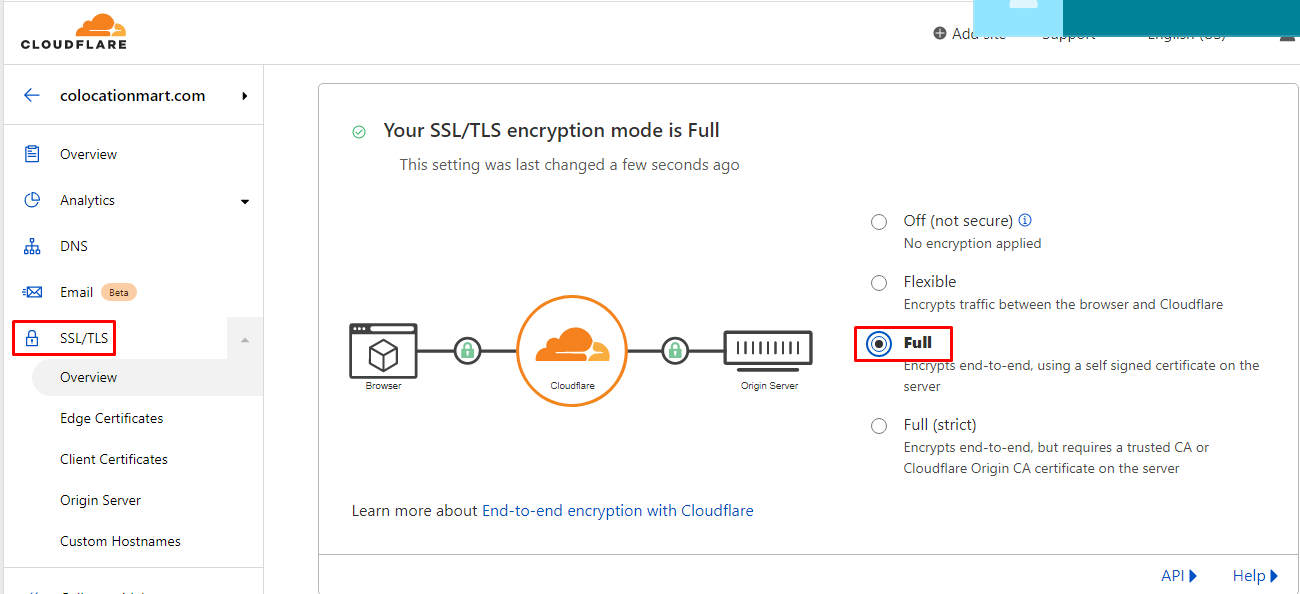1300x594 pixels.
Task: Click the SSL/TLS padlock icon
Action: 33,338
